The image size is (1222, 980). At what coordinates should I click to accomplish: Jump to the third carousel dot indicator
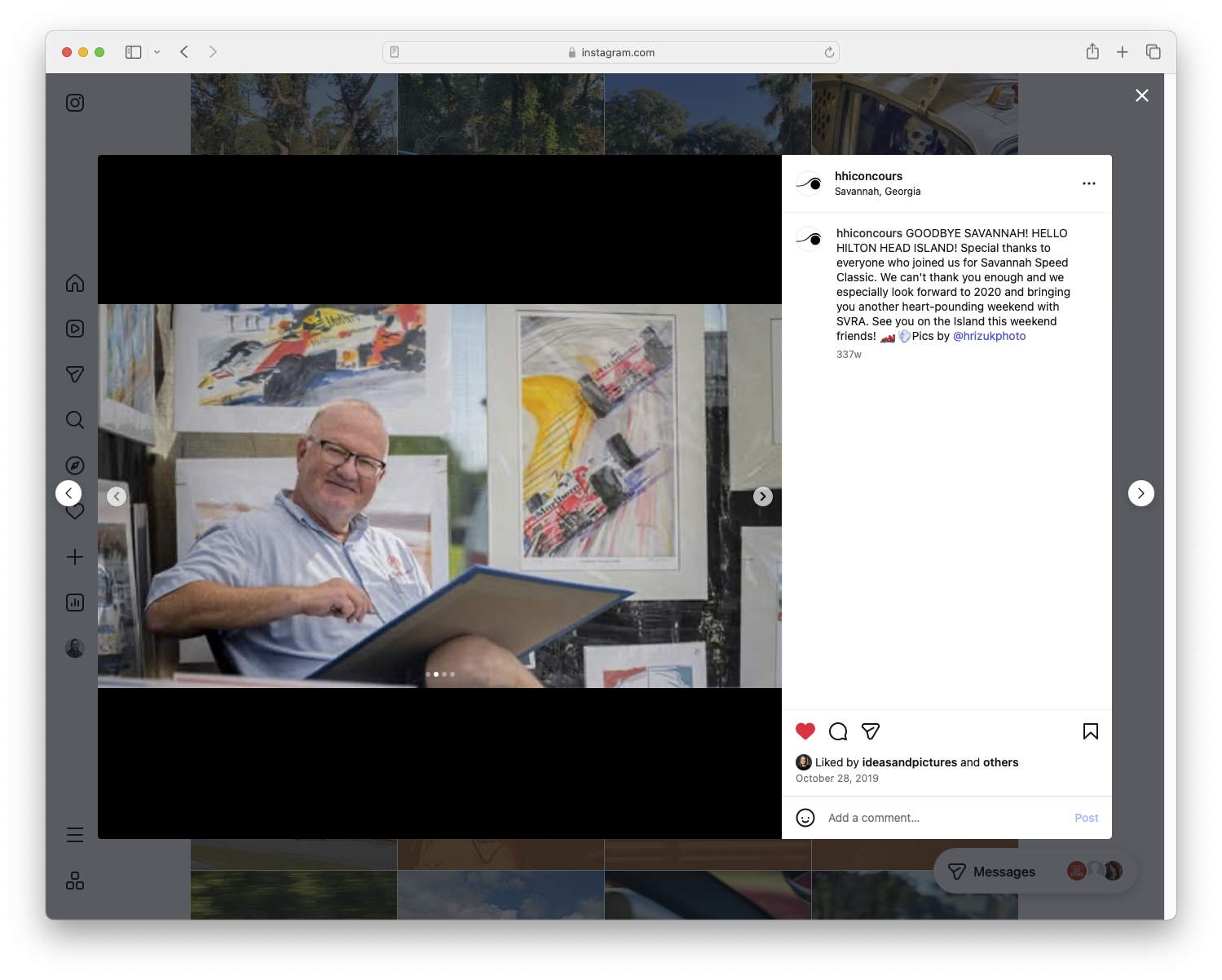(x=443, y=674)
